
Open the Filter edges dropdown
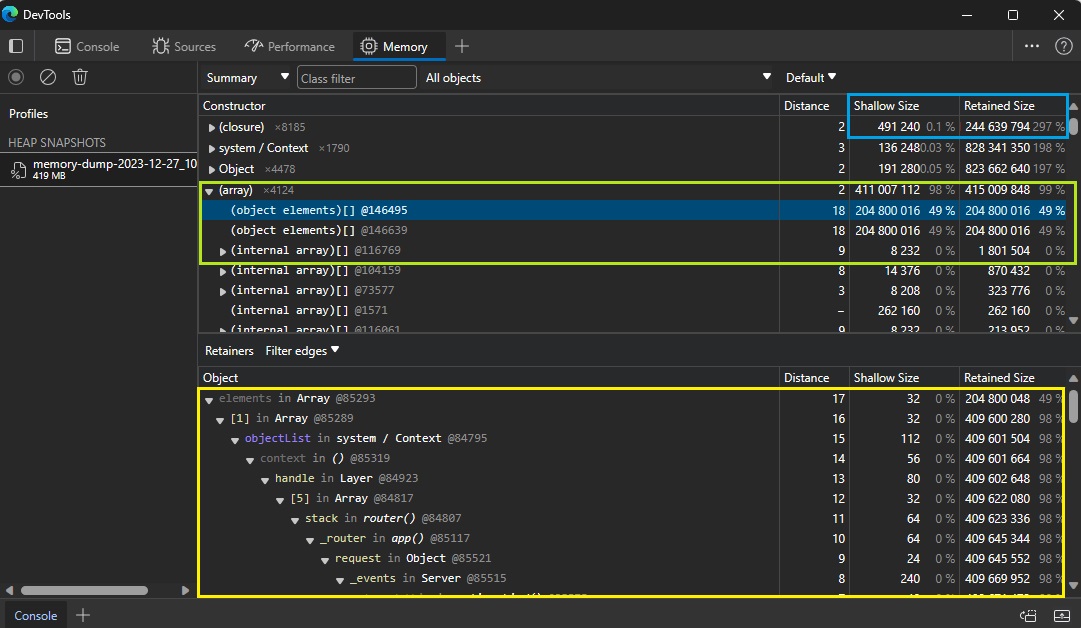(x=302, y=350)
